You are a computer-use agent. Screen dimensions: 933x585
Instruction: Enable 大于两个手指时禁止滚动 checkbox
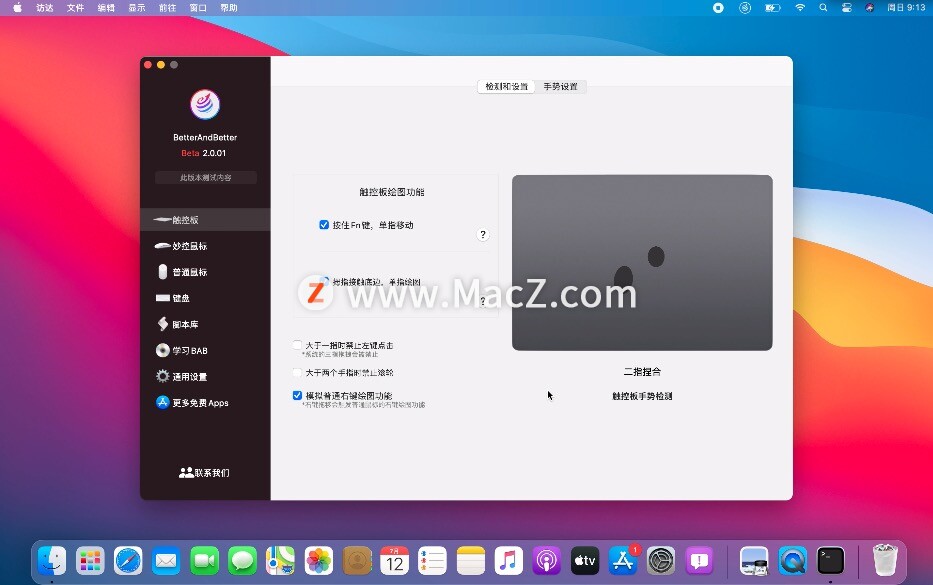297,373
